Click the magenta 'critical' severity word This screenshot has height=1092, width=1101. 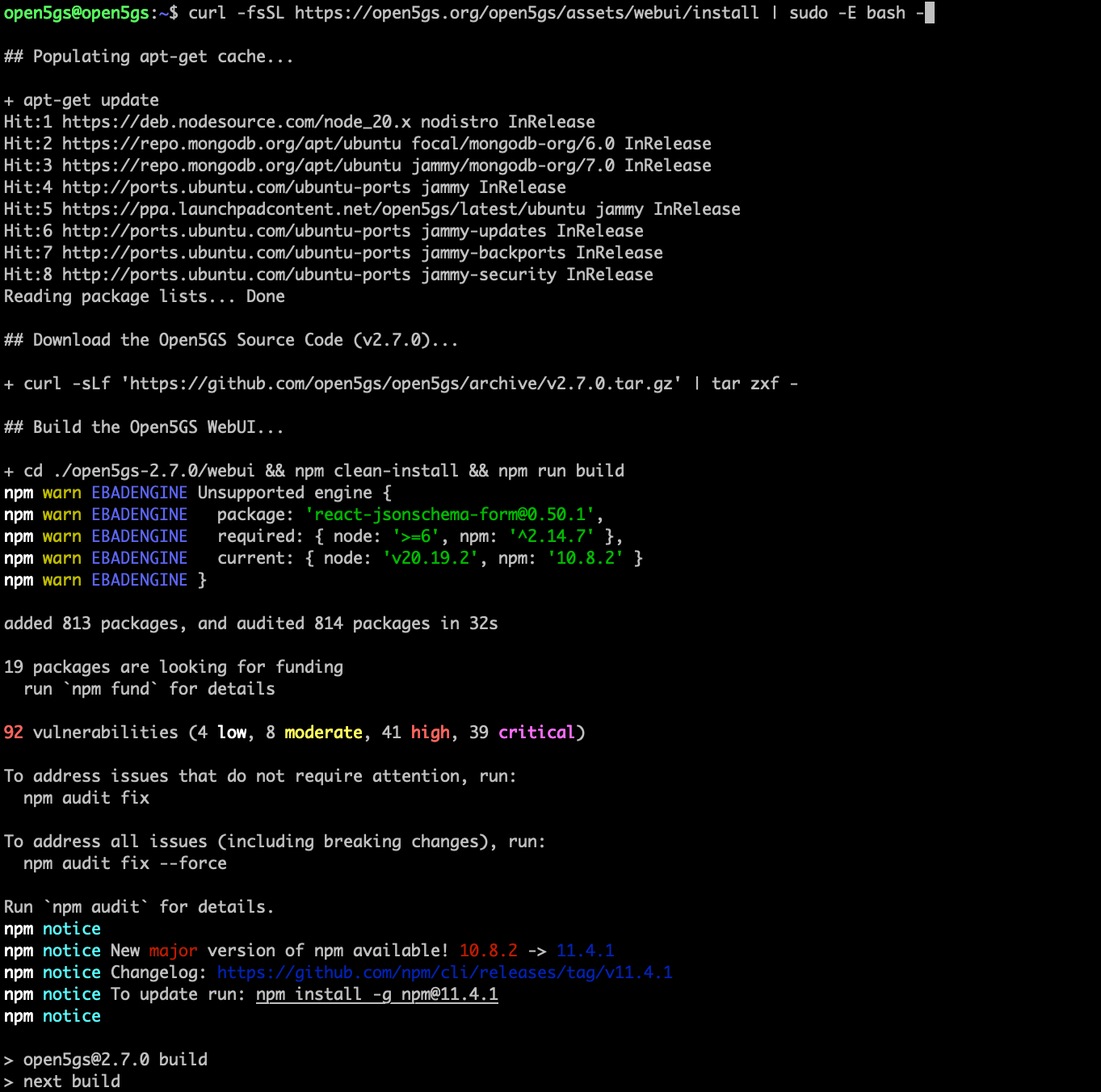[x=537, y=733]
